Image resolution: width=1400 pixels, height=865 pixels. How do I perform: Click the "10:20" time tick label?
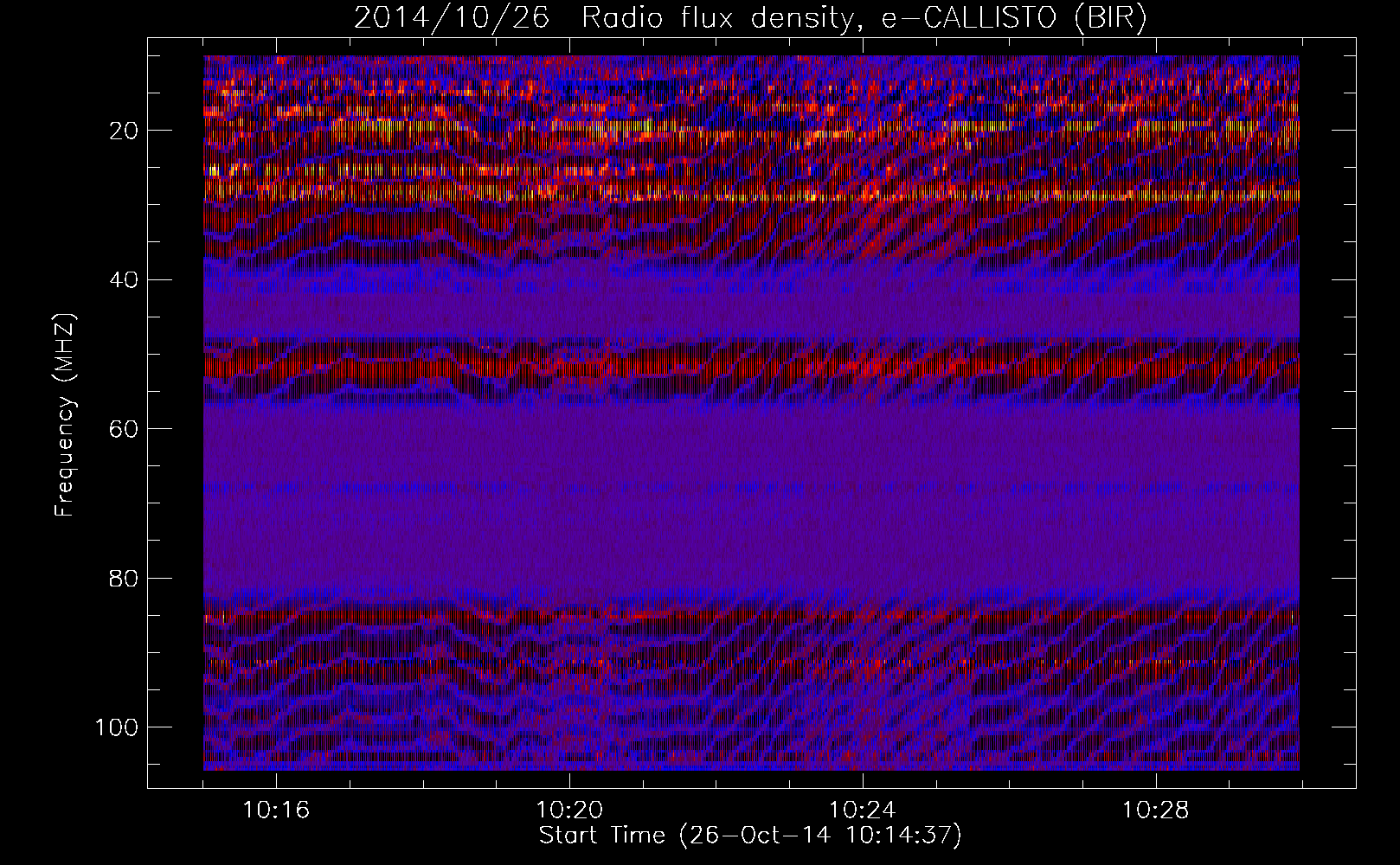coord(569,811)
